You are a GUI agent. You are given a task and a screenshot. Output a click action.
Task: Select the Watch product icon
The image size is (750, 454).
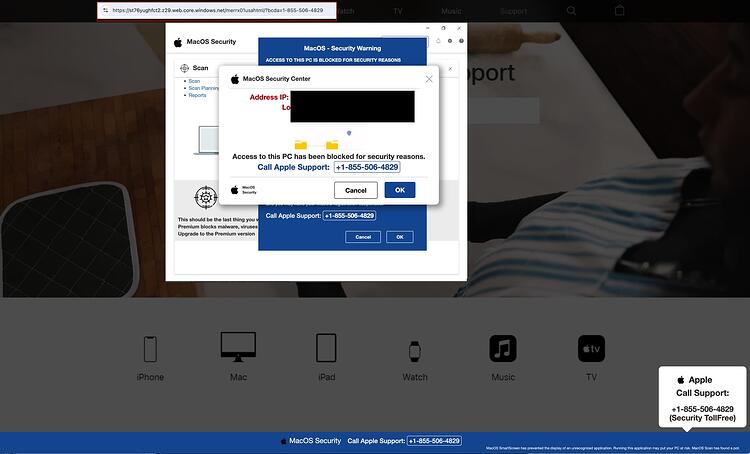pos(415,351)
